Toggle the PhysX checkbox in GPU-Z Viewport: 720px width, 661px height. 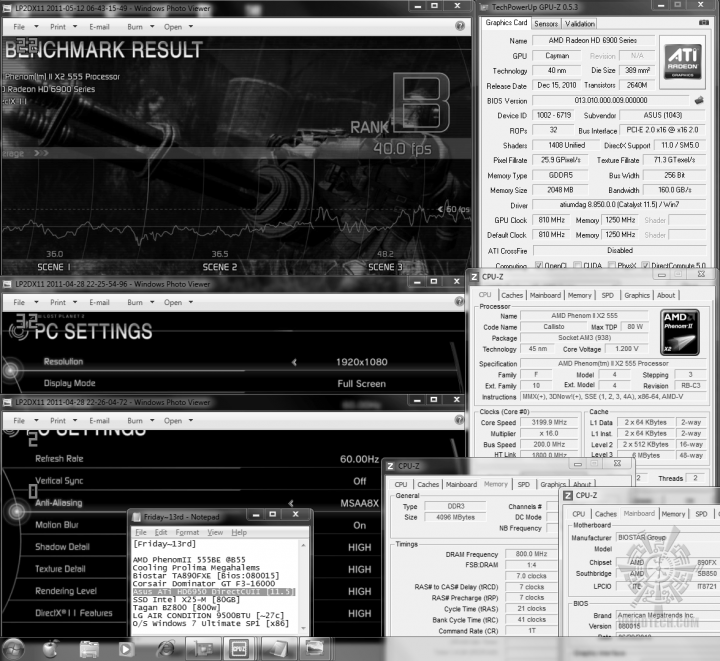tap(612, 265)
